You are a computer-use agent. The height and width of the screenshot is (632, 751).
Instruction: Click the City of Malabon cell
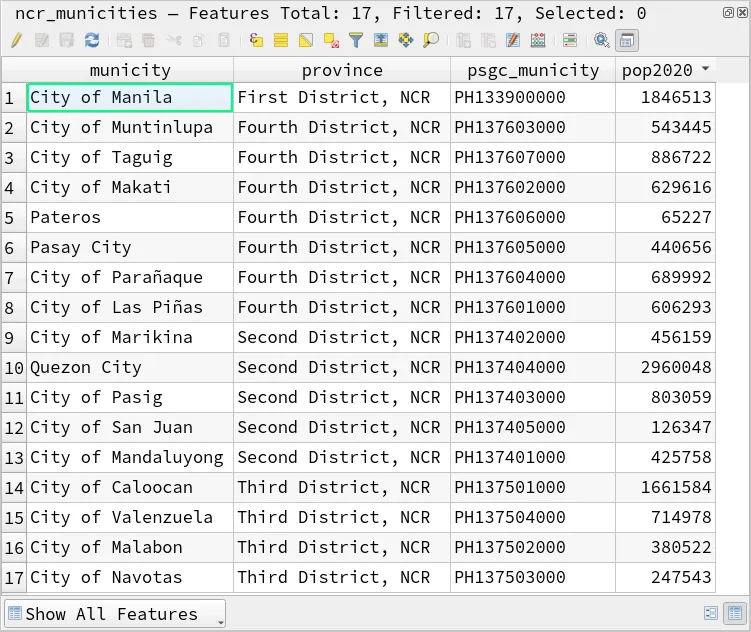(x=130, y=547)
